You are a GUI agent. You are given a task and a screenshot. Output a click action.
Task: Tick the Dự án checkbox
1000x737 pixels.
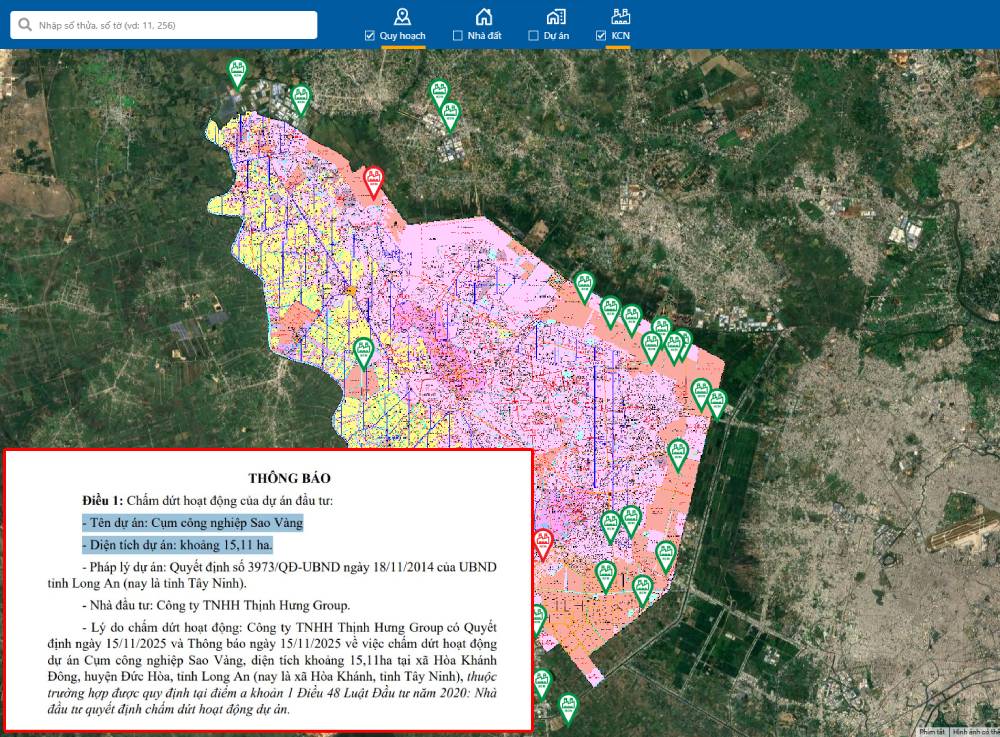pos(534,36)
